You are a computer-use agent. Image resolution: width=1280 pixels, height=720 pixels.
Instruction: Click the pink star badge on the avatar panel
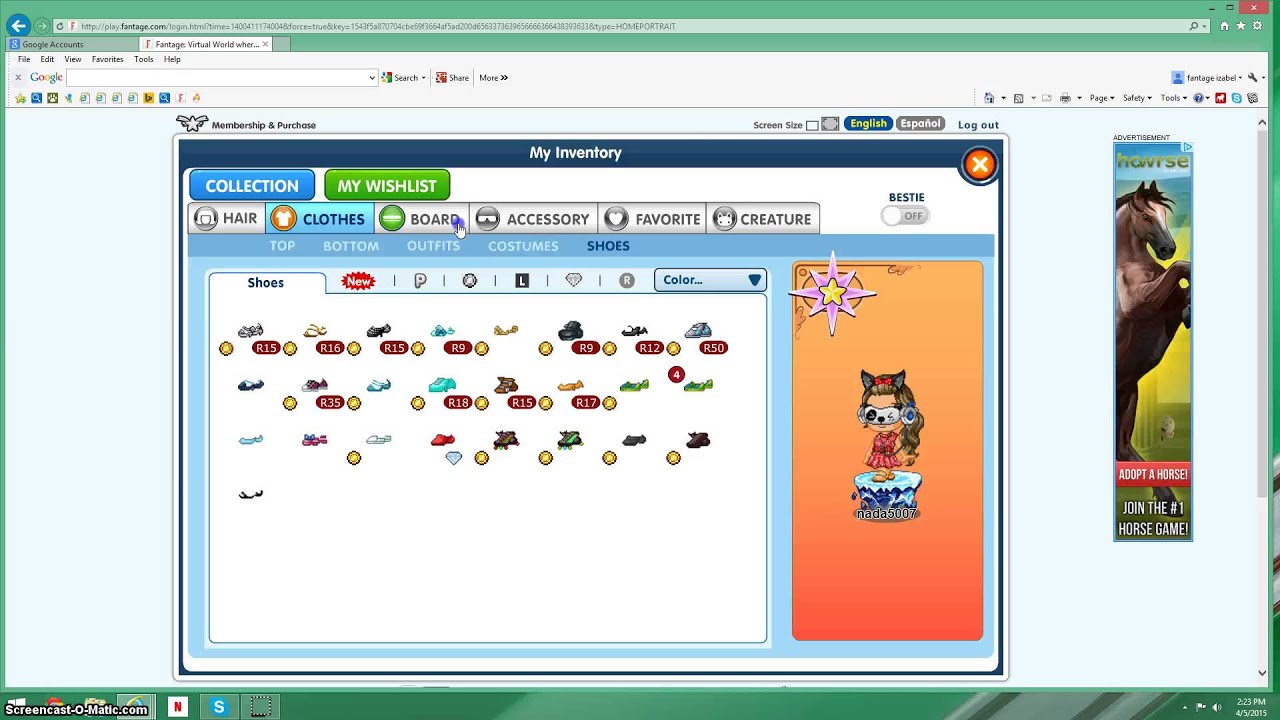pos(832,293)
